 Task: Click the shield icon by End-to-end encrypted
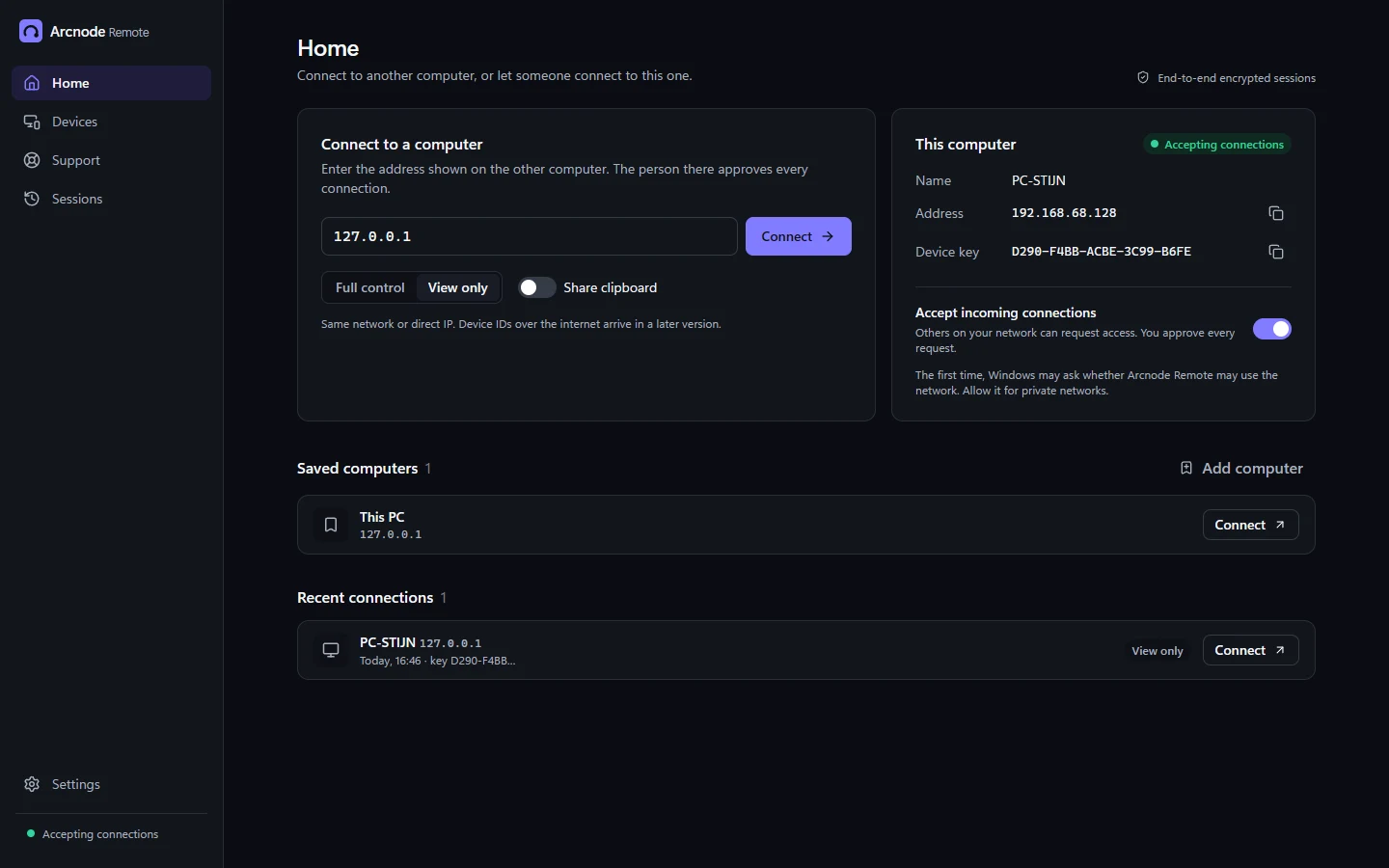[x=1143, y=77]
